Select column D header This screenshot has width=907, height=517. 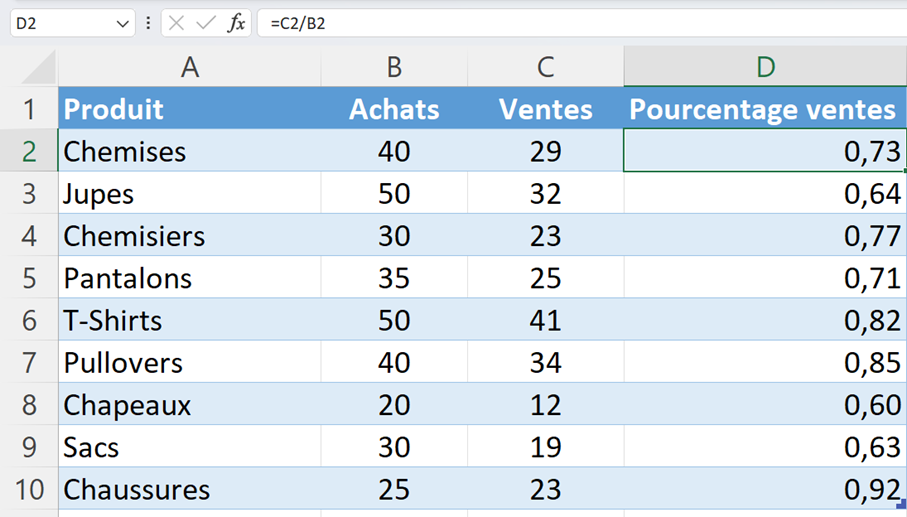pos(765,67)
